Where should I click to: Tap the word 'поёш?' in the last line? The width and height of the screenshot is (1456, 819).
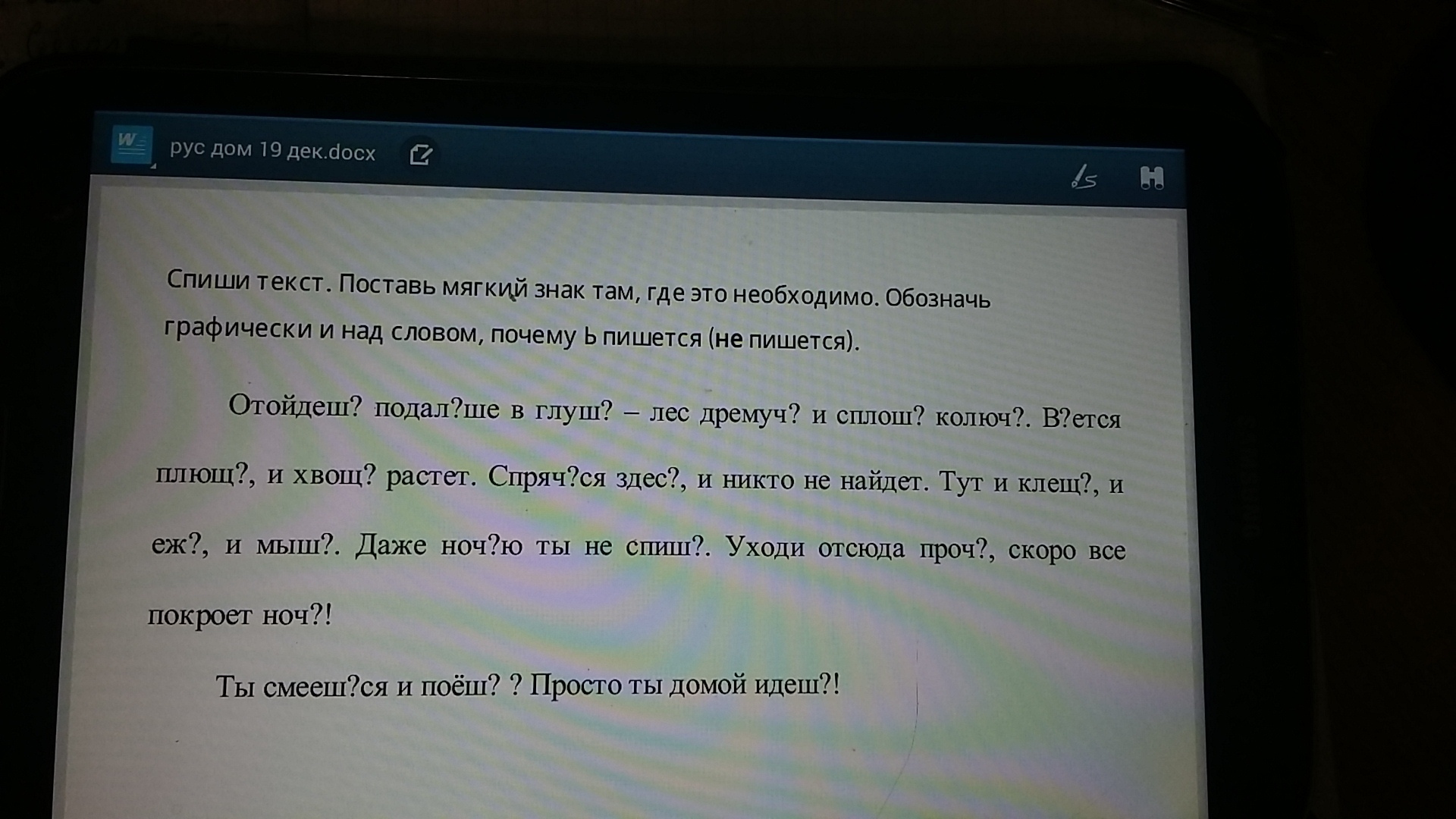[x=460, y=686]
